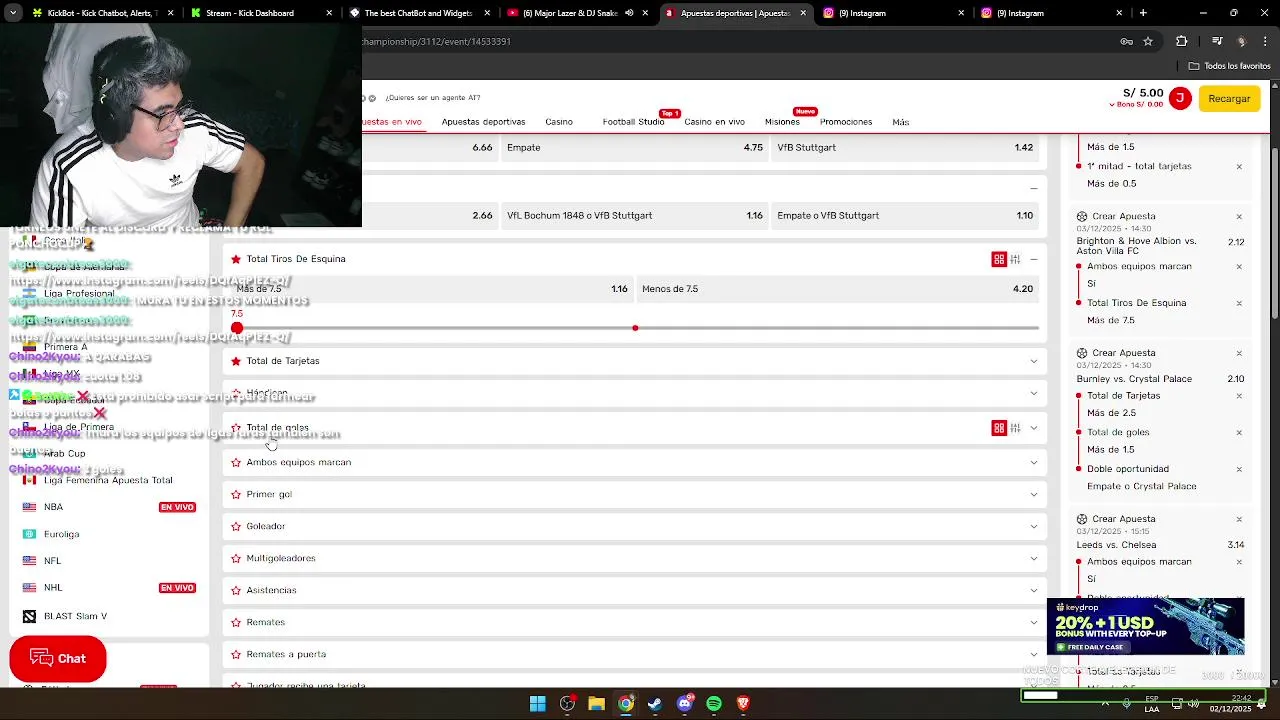Open Spotify from the taskbar
The image size is (1280, 720).
(714, 704)
